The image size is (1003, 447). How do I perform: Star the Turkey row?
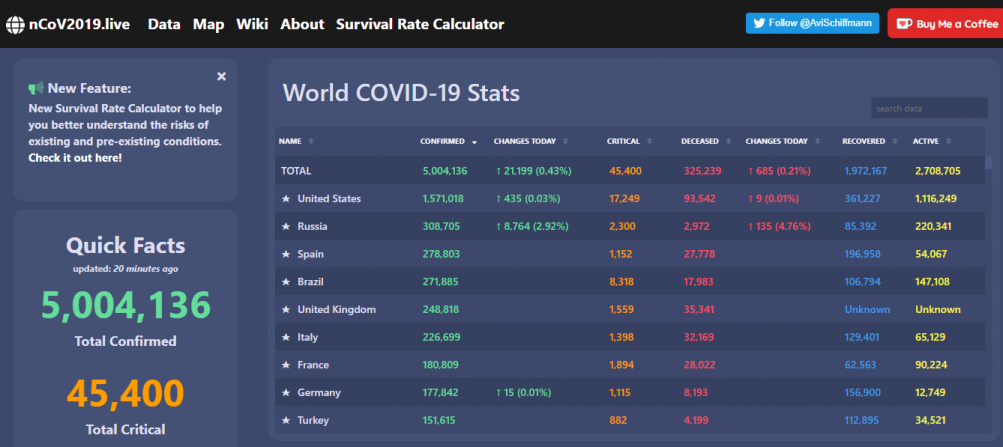(286, 420)
